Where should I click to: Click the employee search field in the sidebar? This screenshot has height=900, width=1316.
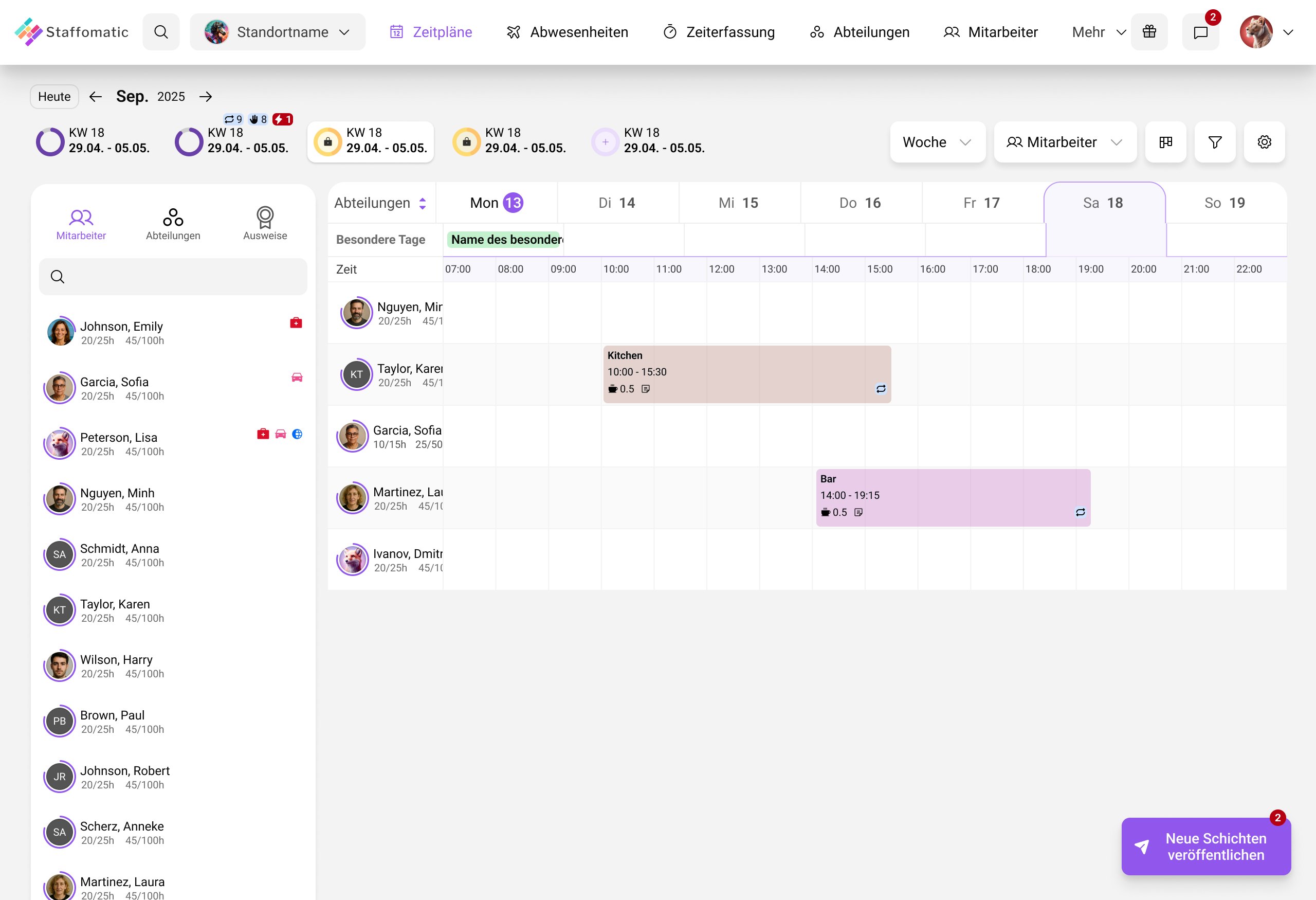point(173,276)
